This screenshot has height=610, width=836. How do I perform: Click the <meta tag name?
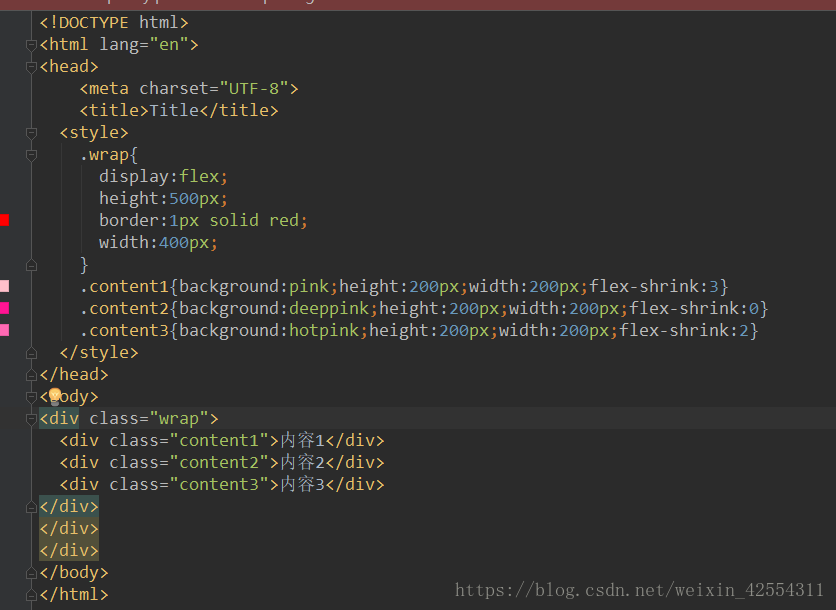pyautogui.click(x=104, y=89)
